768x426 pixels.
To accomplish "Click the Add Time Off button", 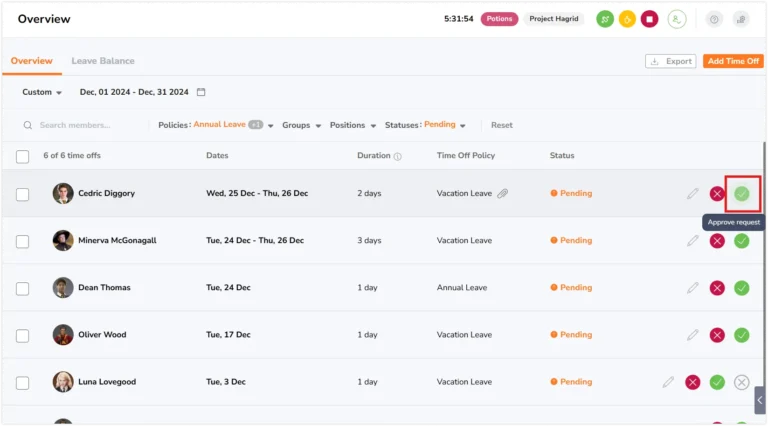I will (x=733, y=61).
